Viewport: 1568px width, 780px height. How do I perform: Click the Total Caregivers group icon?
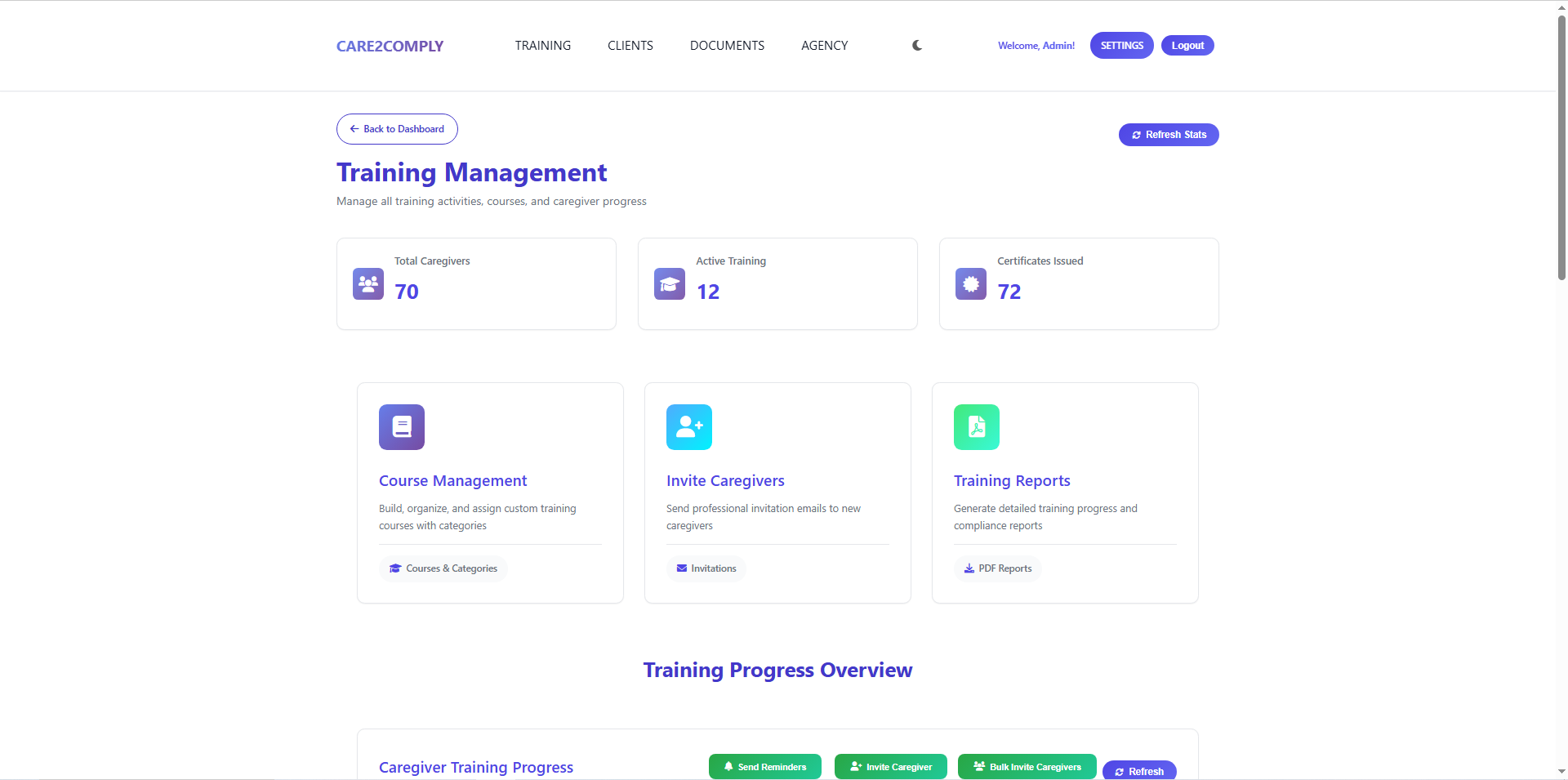[x=367, y=283]
